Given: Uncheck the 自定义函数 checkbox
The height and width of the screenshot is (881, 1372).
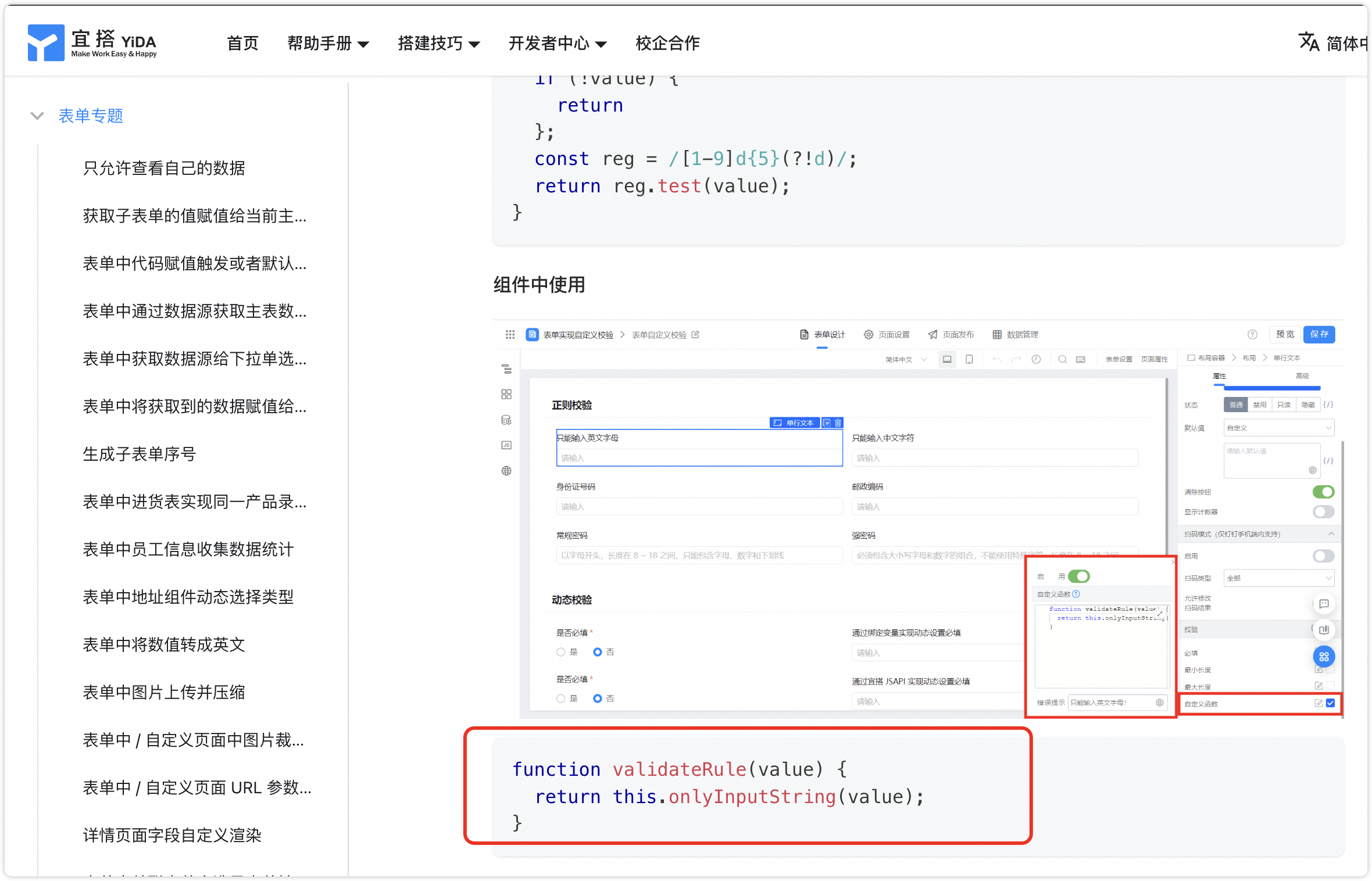Looking at the screenshot, I should click(x=1330, y=703).
